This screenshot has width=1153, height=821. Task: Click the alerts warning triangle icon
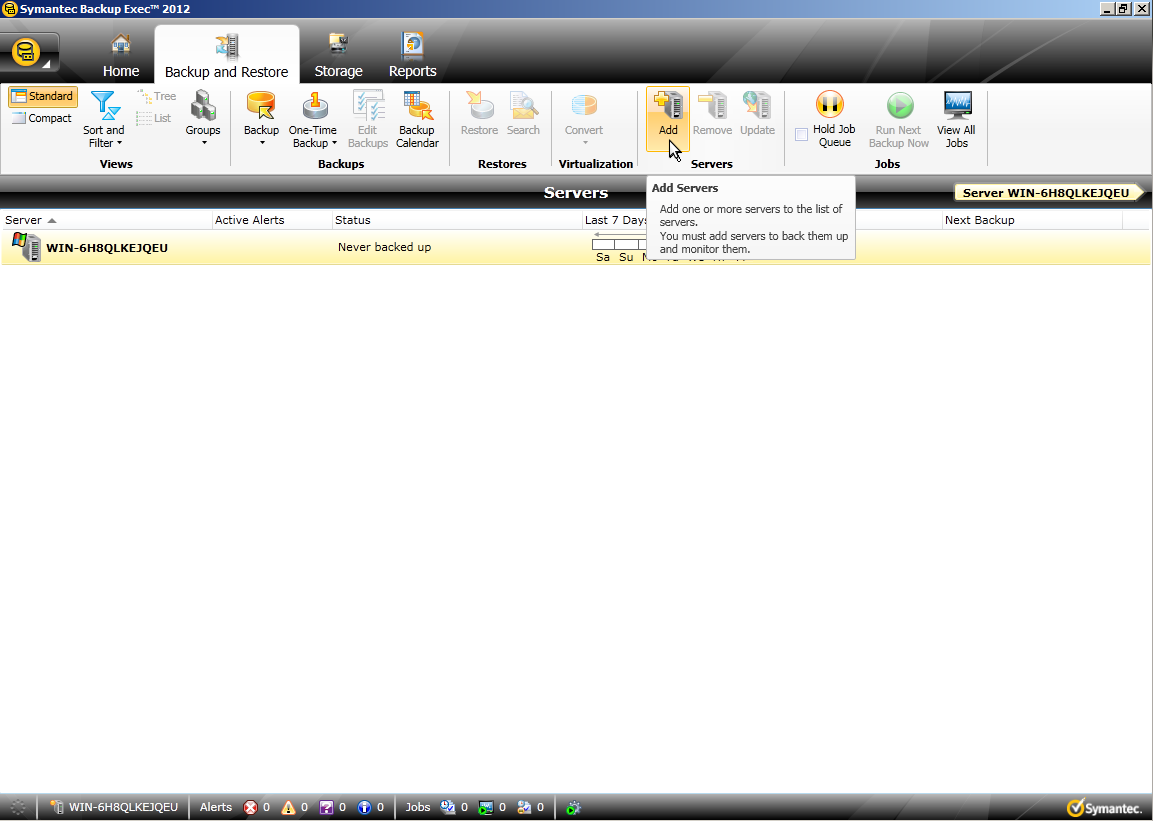288,807
